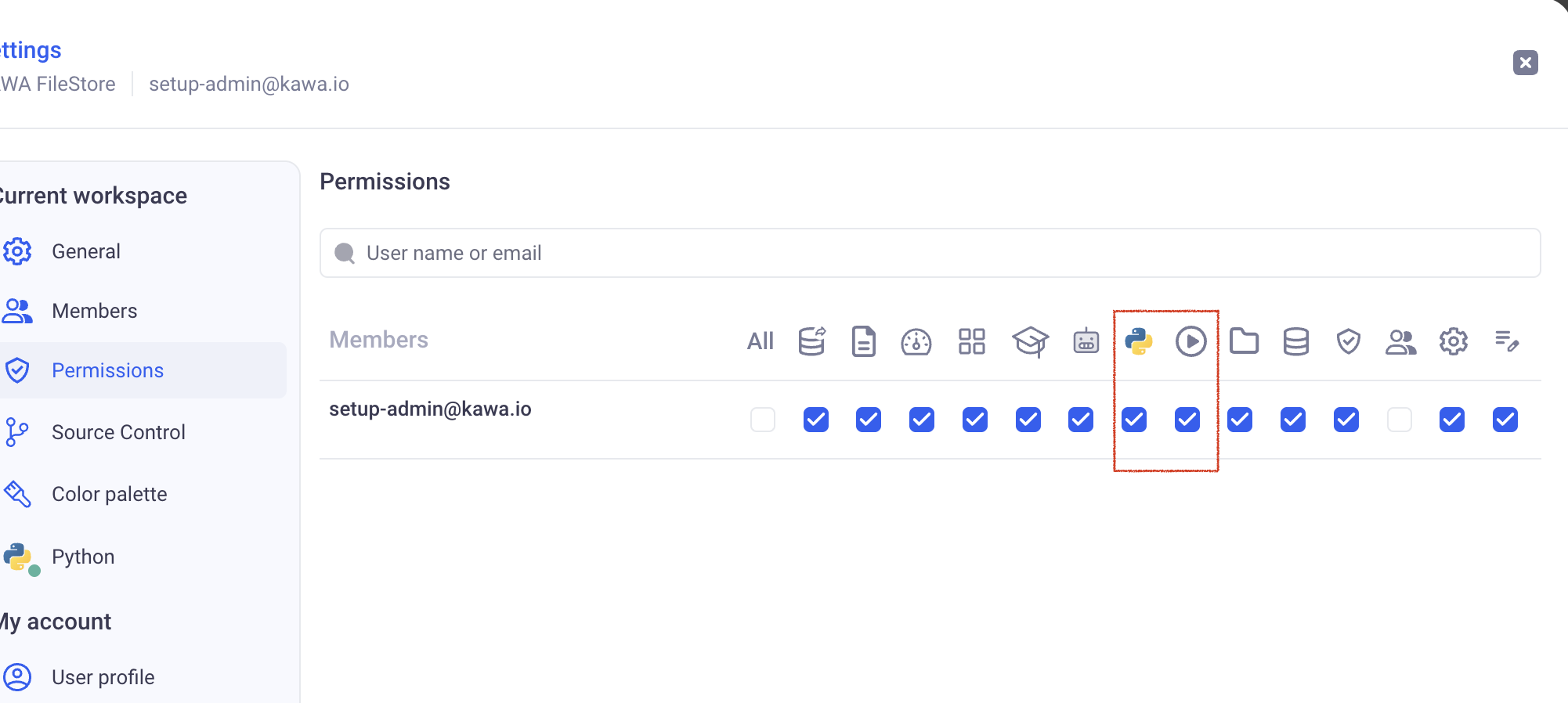The width and height of the screenshot is (1568, 703).
Task: Click the Python permission column icon
Action: pyautogui.click(x=1138, y=341)
